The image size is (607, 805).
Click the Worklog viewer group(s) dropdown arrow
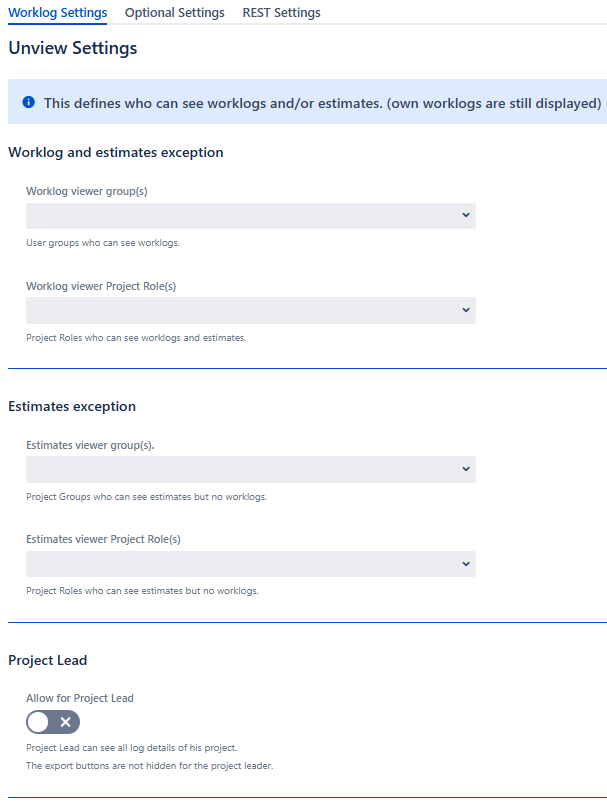click(x=466, y=215)
